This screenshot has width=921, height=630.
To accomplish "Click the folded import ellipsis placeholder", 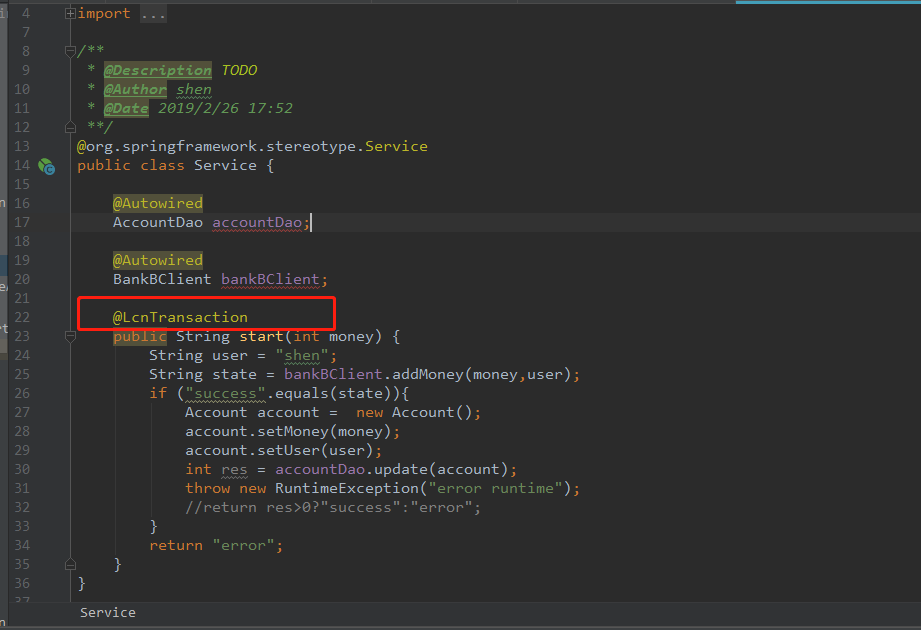I will [153, 14].
